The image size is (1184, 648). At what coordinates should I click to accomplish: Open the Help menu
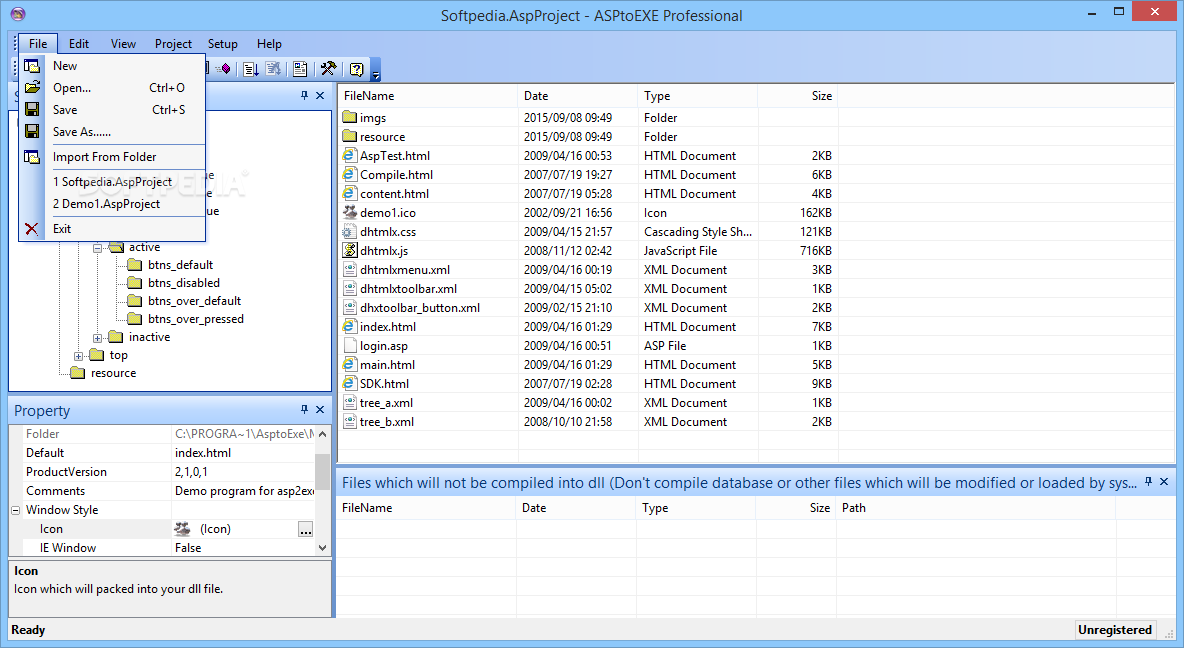tap(269, 44)
